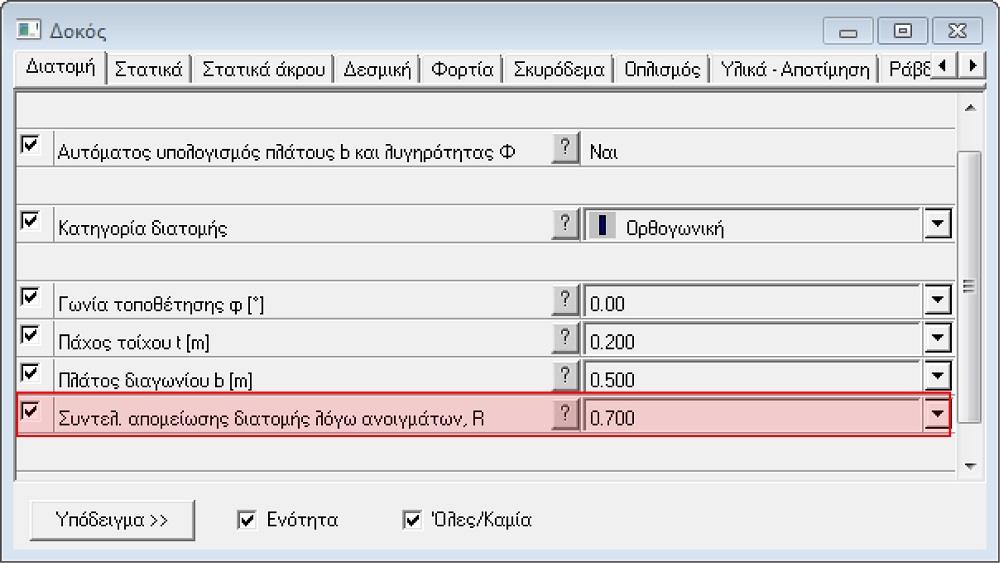Expand the Πάχος τοίχου value dropdown
The height and width of the screenshot is (563, 1000).
[x=936, y=340]
